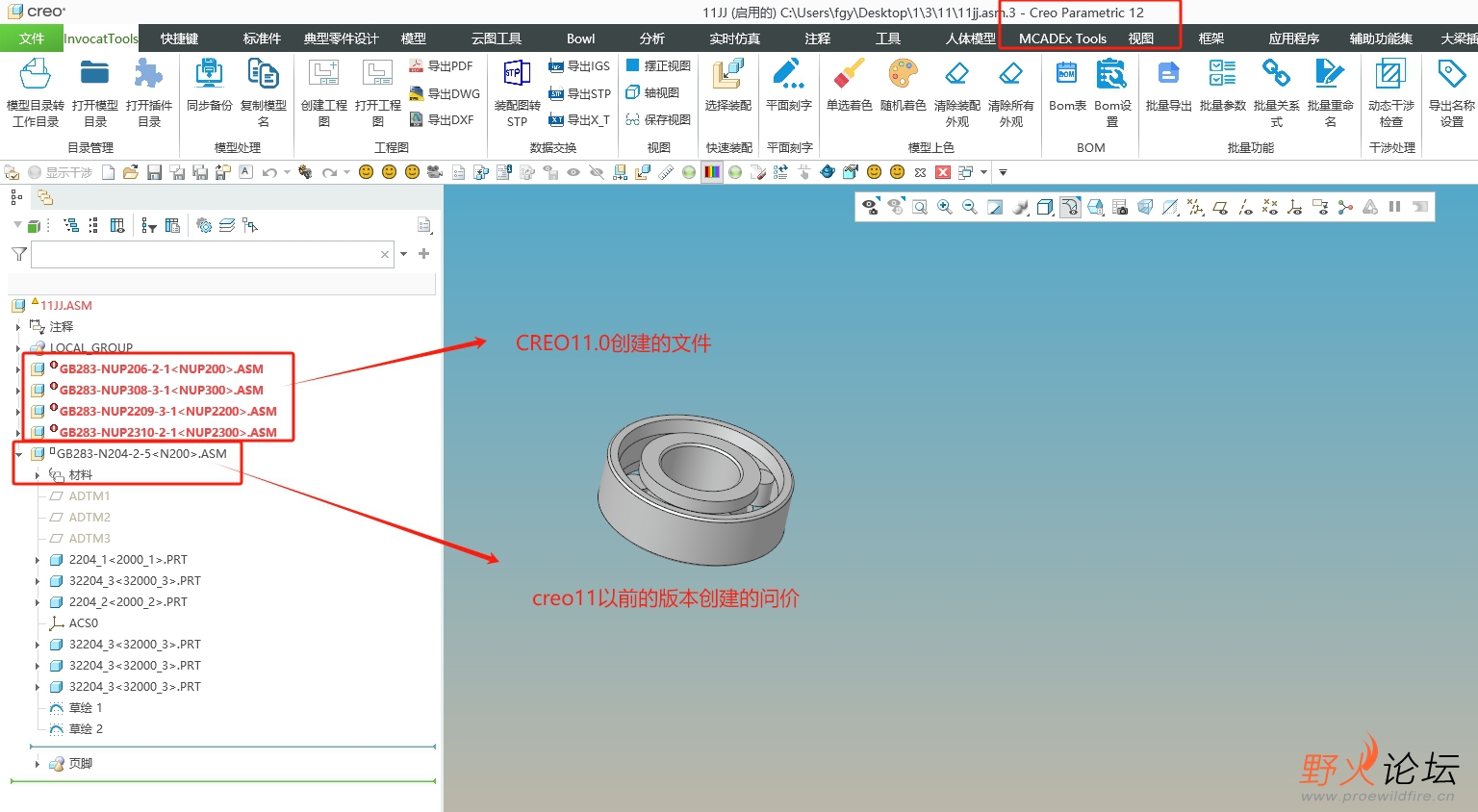Switch to the 标准件 ribbon tab
The image size is (1478, 812).
pyautogui.click(x=262, y=38)
